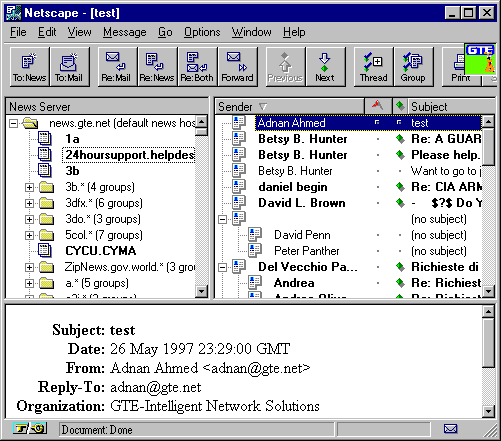Click the read-status diamond column header

click(x=400, y=106)
